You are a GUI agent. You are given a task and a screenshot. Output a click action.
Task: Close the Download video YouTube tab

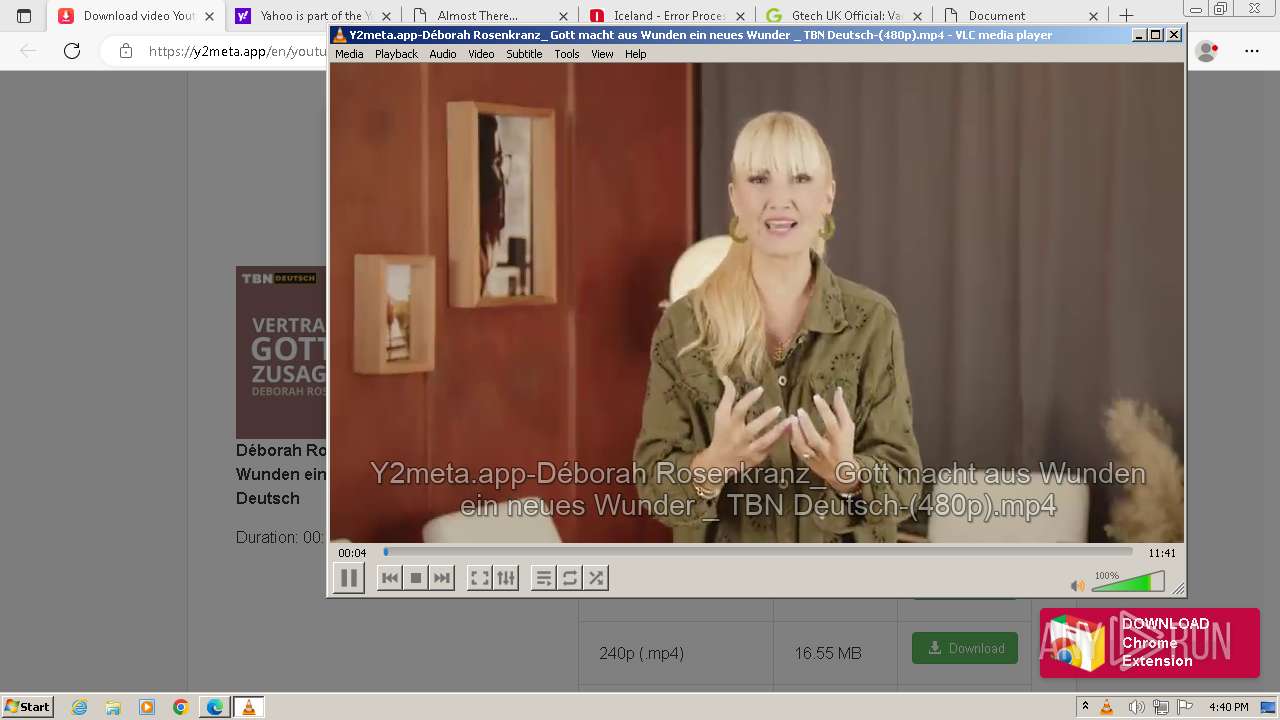tap(209, 16)
